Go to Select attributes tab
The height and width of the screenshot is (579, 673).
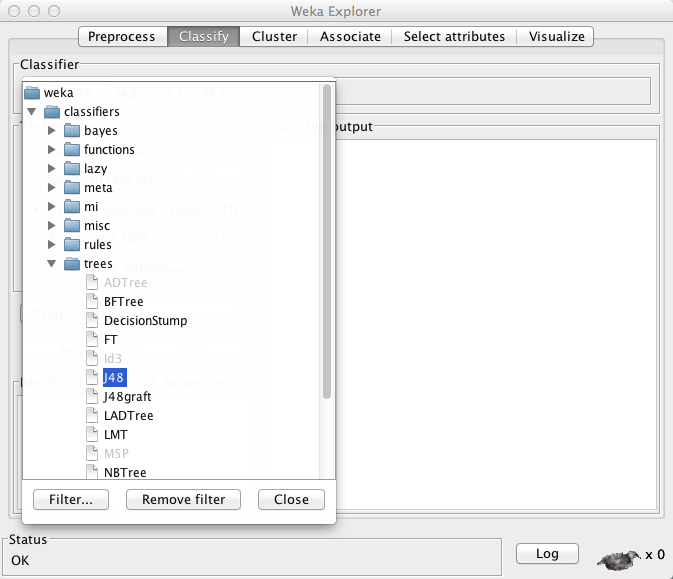(x=454, y=37)
